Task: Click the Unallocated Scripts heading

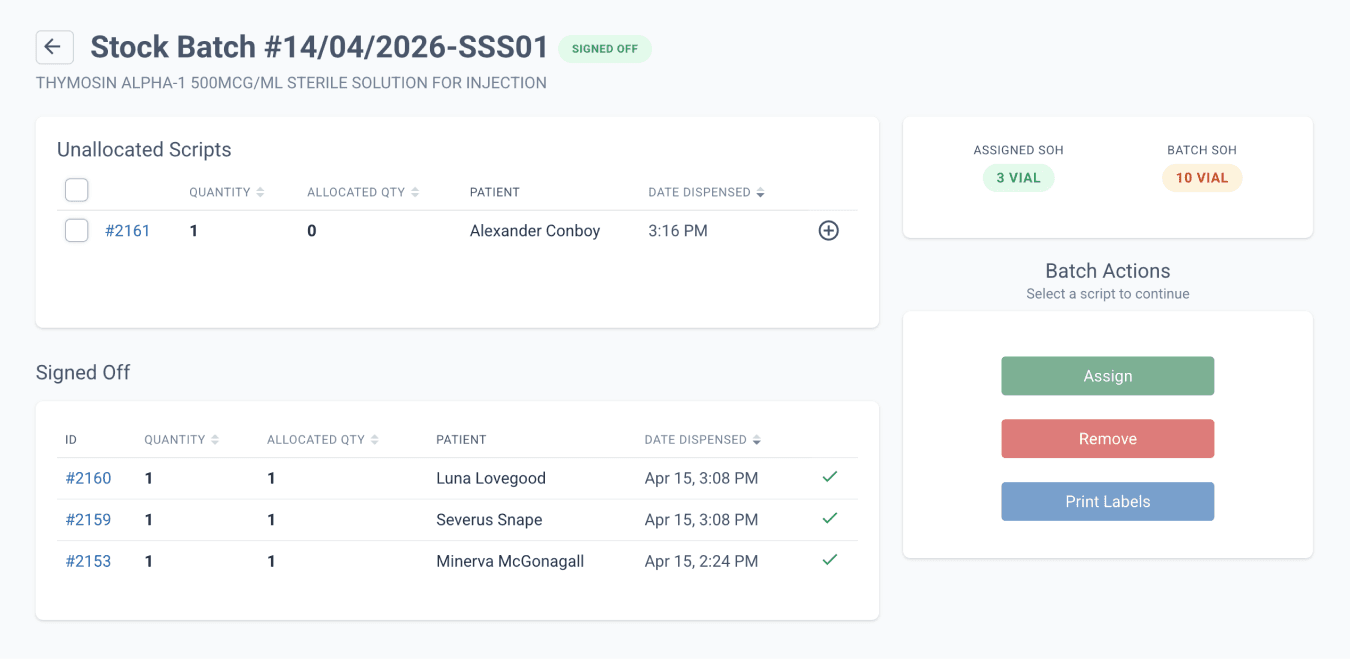Action: click(x=144, y=150)
